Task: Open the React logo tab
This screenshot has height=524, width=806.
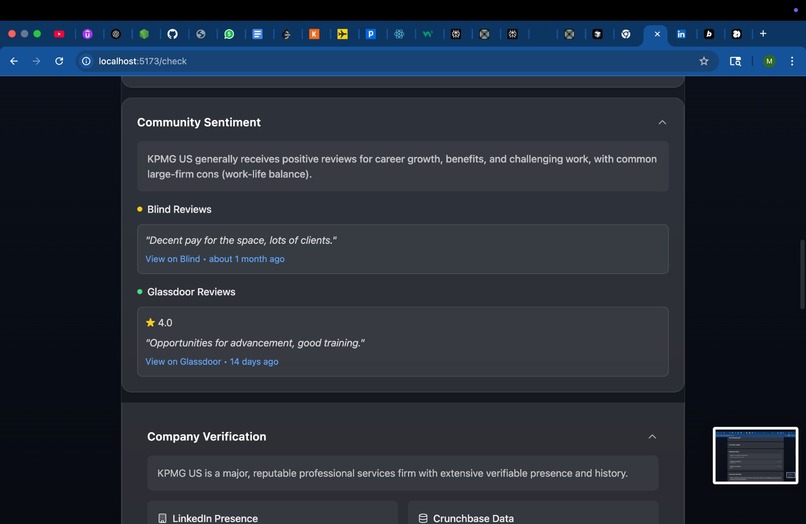Action: 399,34
